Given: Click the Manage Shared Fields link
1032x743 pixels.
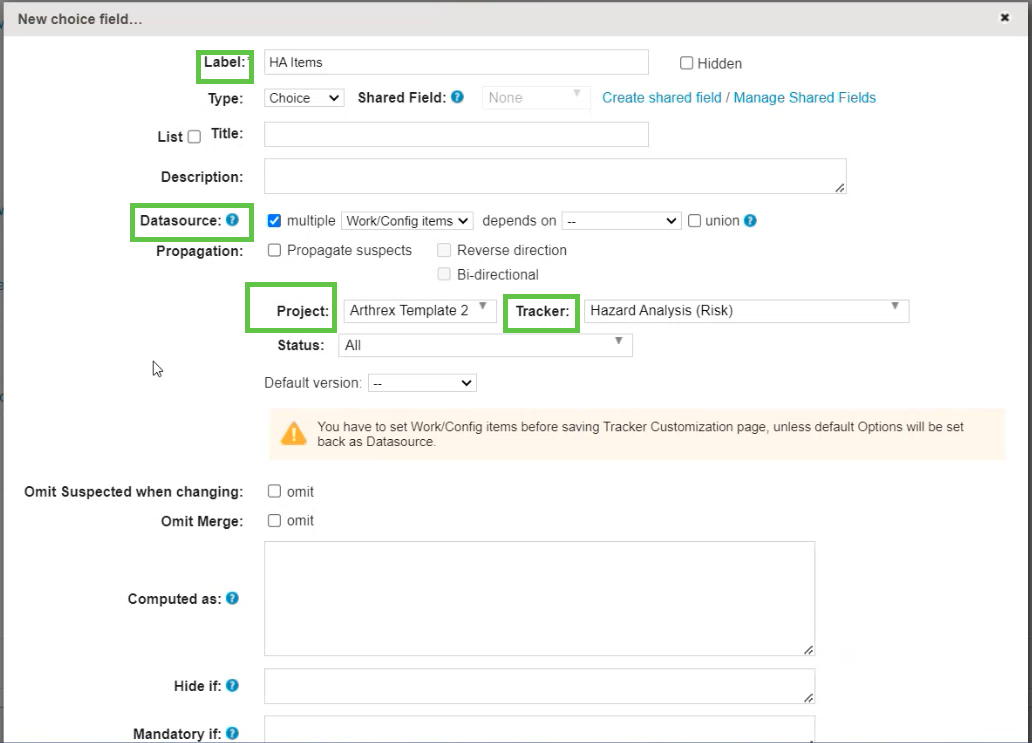Looking at the screenshot, I should click(804, 97).
